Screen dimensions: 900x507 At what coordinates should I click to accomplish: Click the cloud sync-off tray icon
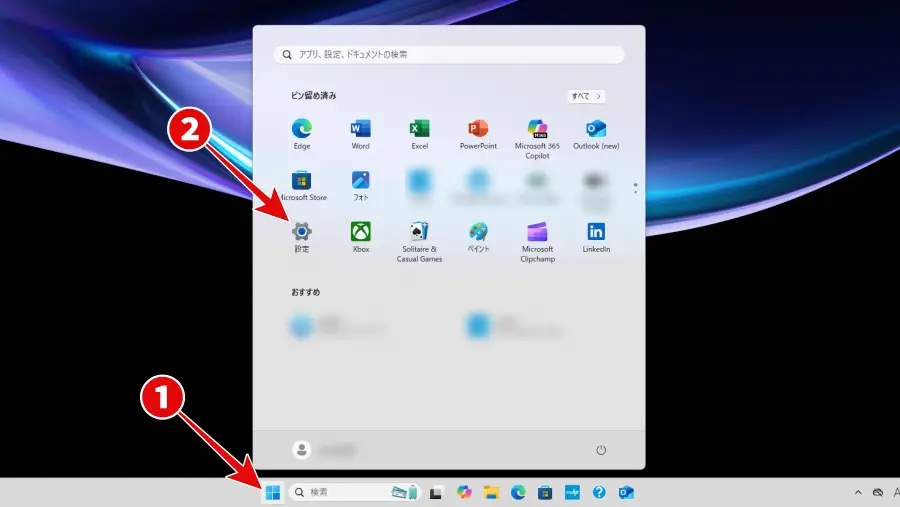(x=878, y=492)
